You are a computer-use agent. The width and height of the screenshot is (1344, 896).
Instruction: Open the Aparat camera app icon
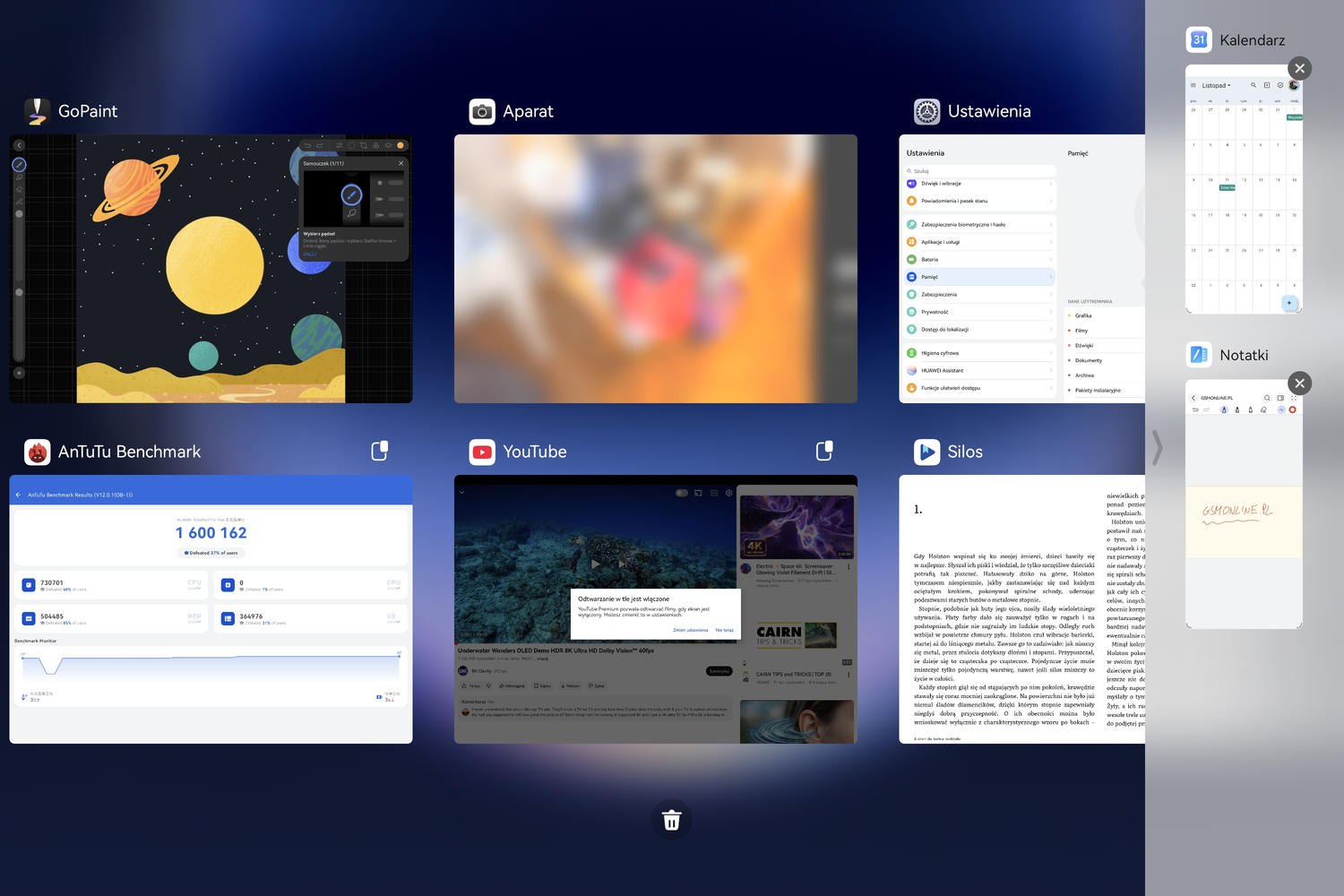pos(482,111)
